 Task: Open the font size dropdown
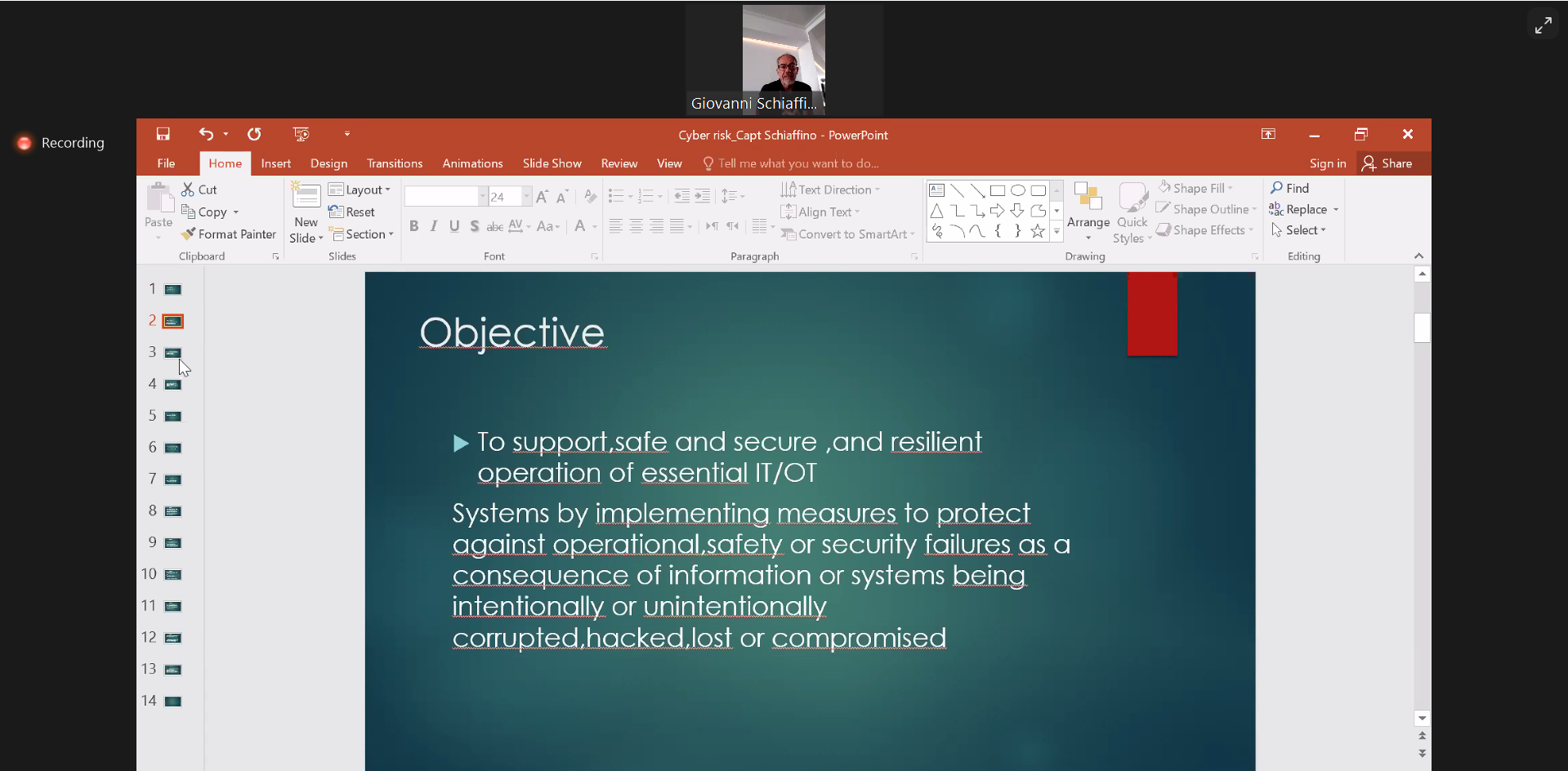[x=526, y=197]
